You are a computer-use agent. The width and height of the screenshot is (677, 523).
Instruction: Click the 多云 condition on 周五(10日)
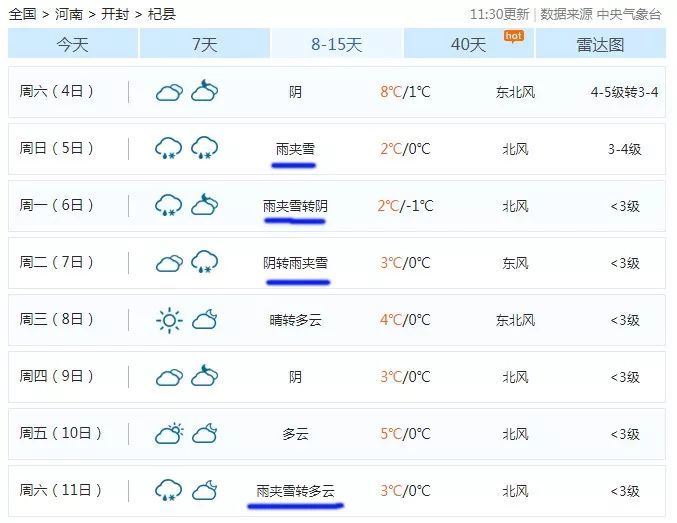pyautogui.click(x=295, y=434)
